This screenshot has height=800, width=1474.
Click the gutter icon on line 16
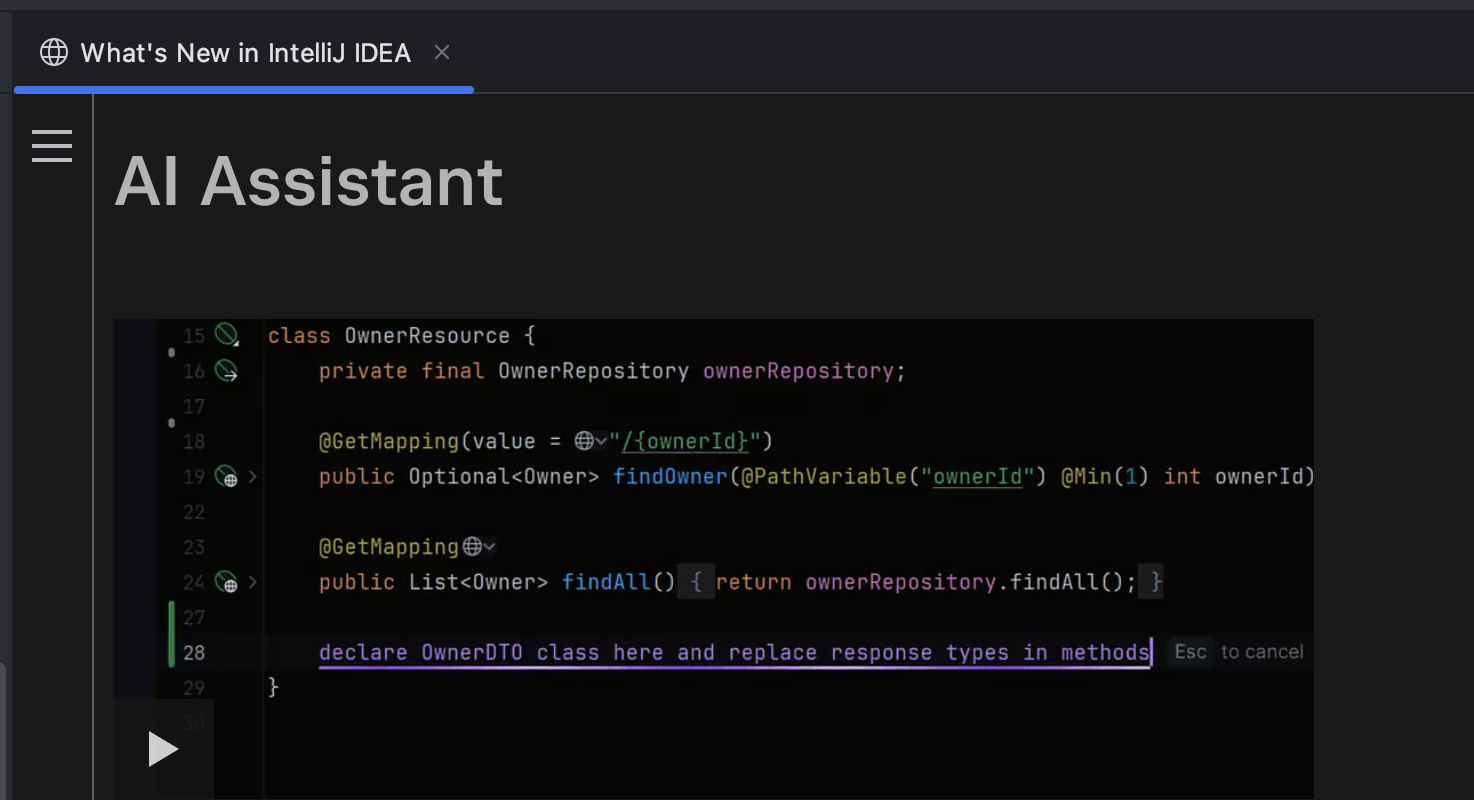click(227, 371)
